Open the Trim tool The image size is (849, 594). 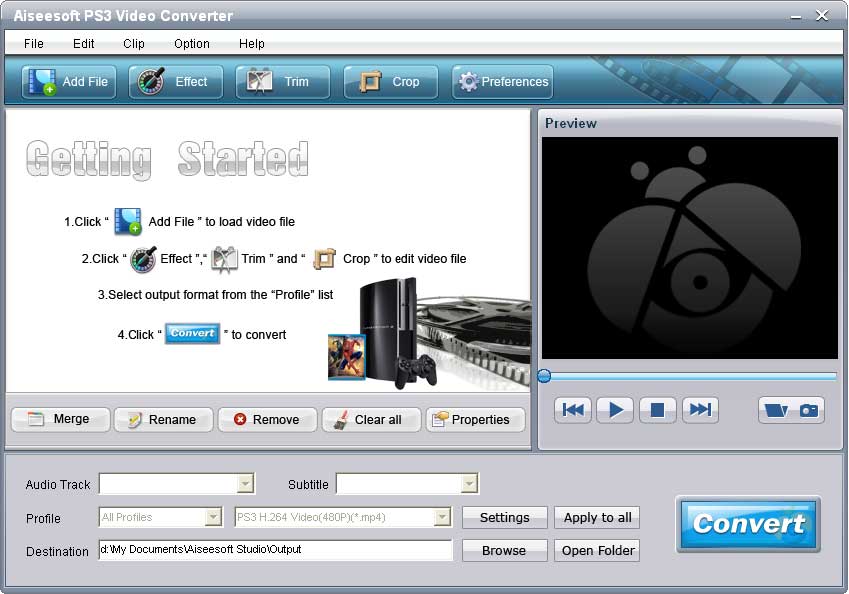point(283,82)
